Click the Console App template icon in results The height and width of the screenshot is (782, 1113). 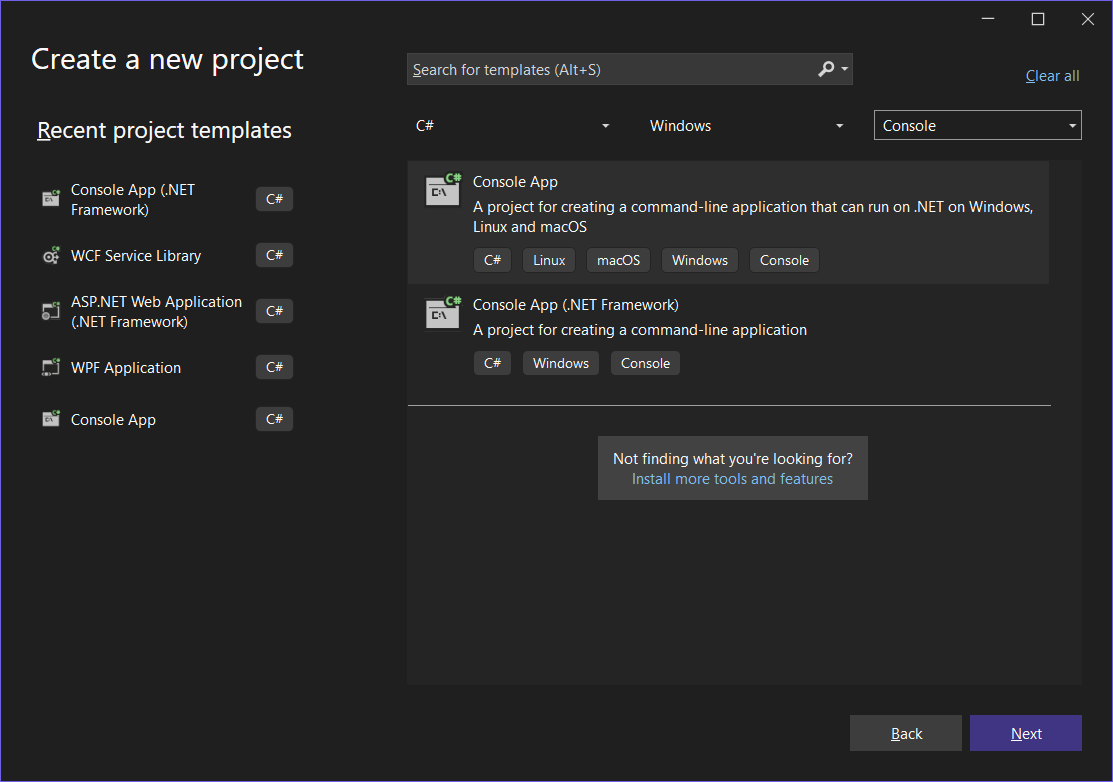443,189
